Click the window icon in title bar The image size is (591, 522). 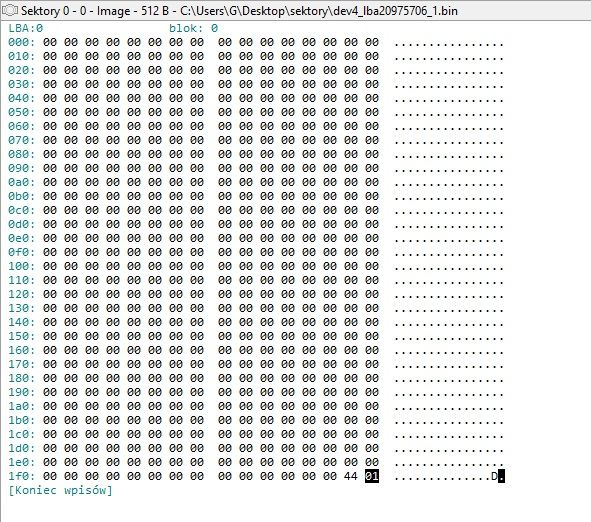pyautogui.click(x=9, y=11)
